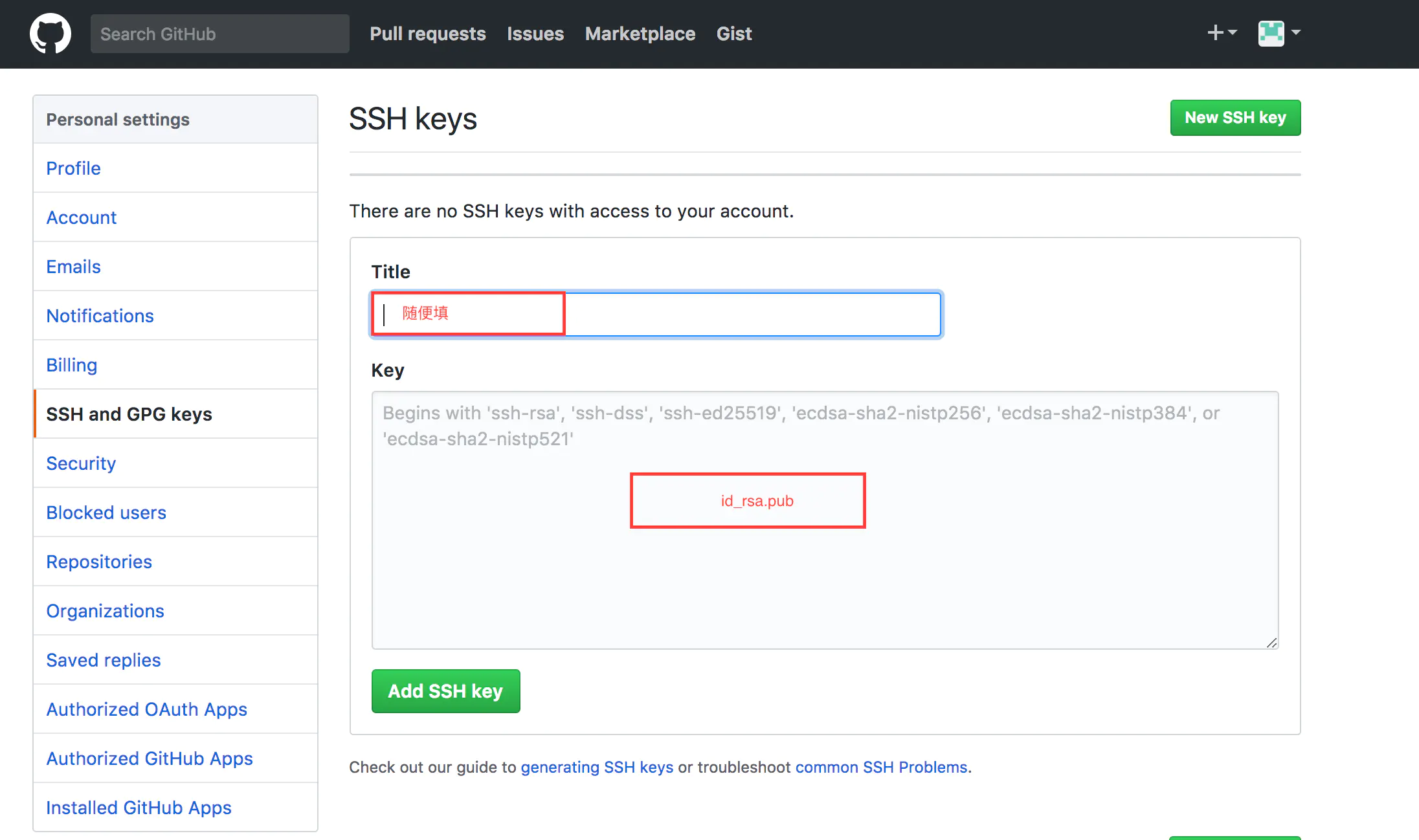Open the generating SSH keys guide link
The width and height of the screenshot is (1419, 840).
click(597, 767)
